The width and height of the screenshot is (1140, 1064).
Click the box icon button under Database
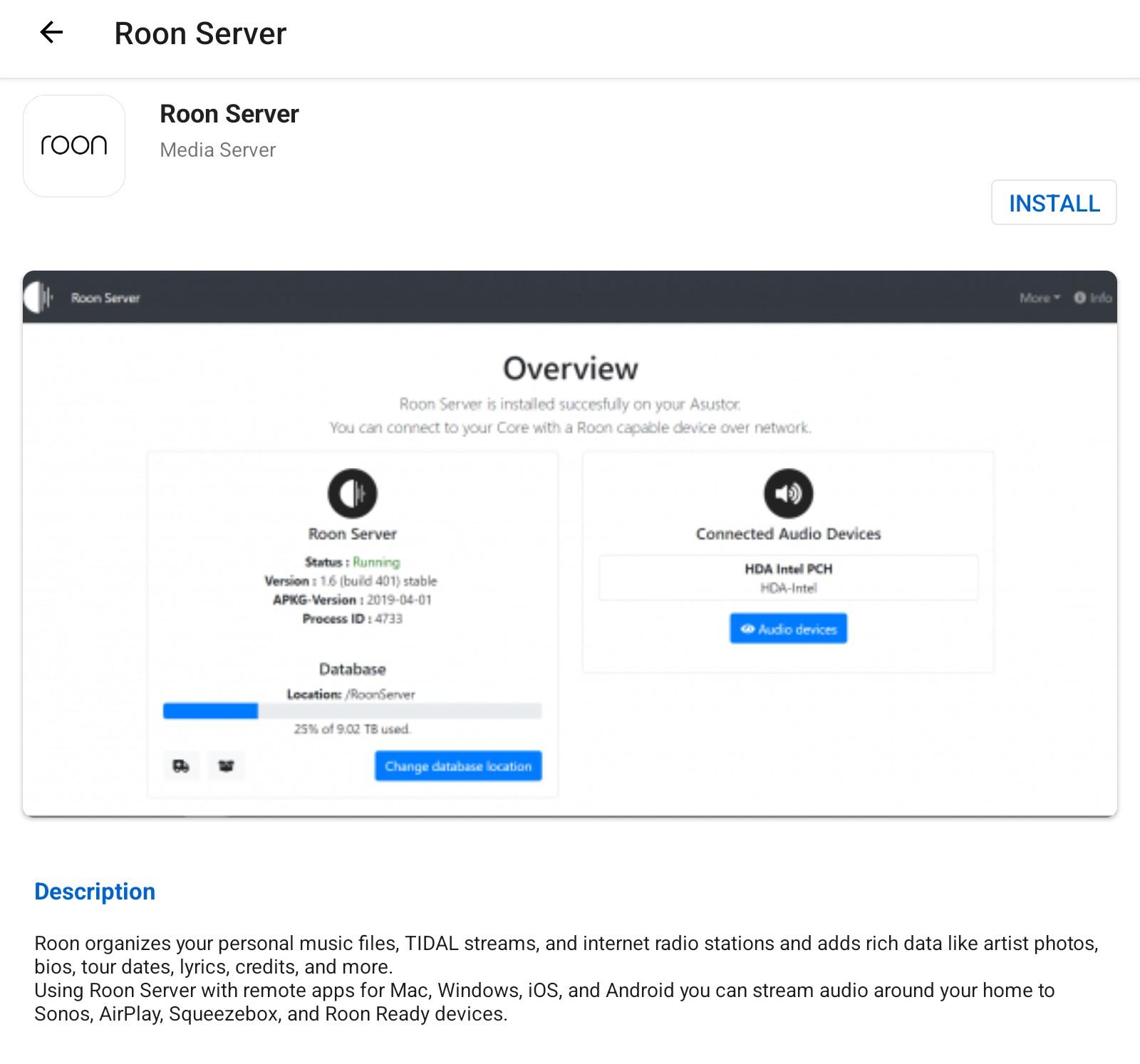pos(226,766)
